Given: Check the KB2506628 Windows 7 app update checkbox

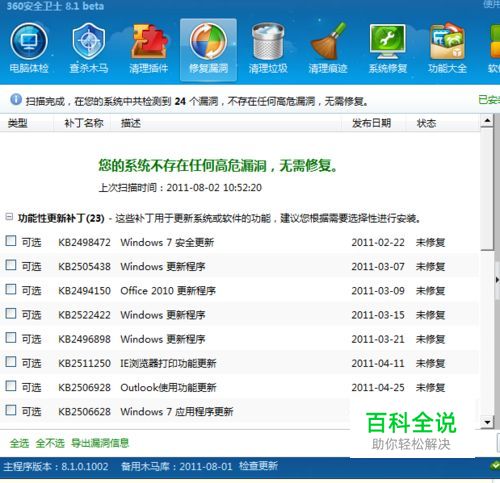Looking at the screenshot, I should click(x=11, y=410).
